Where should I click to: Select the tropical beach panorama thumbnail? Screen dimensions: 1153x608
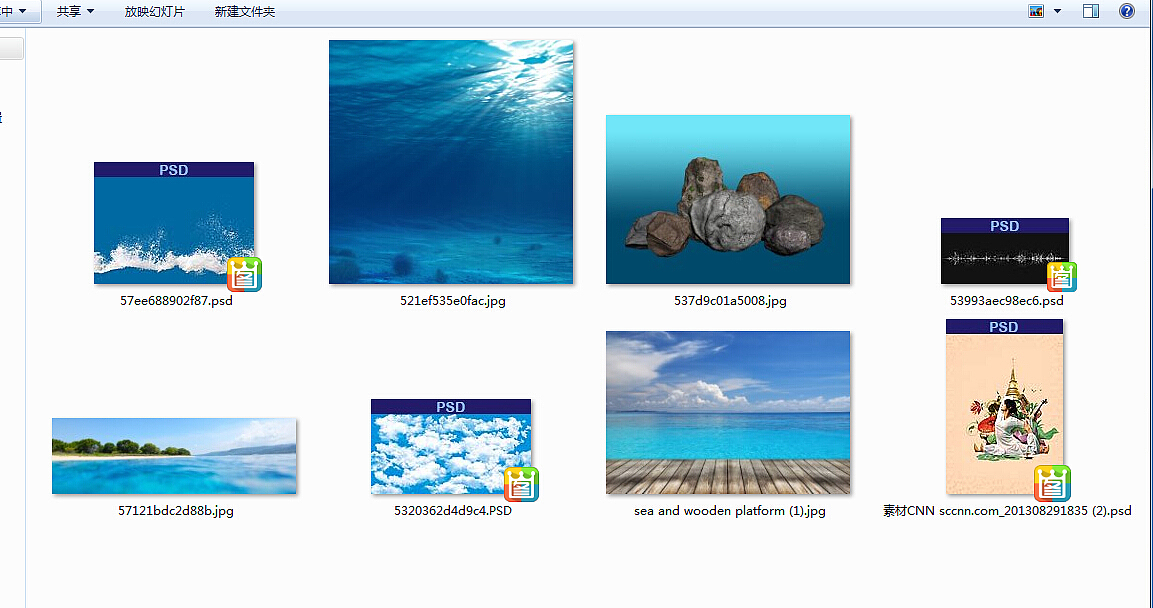tap(174, 456)
